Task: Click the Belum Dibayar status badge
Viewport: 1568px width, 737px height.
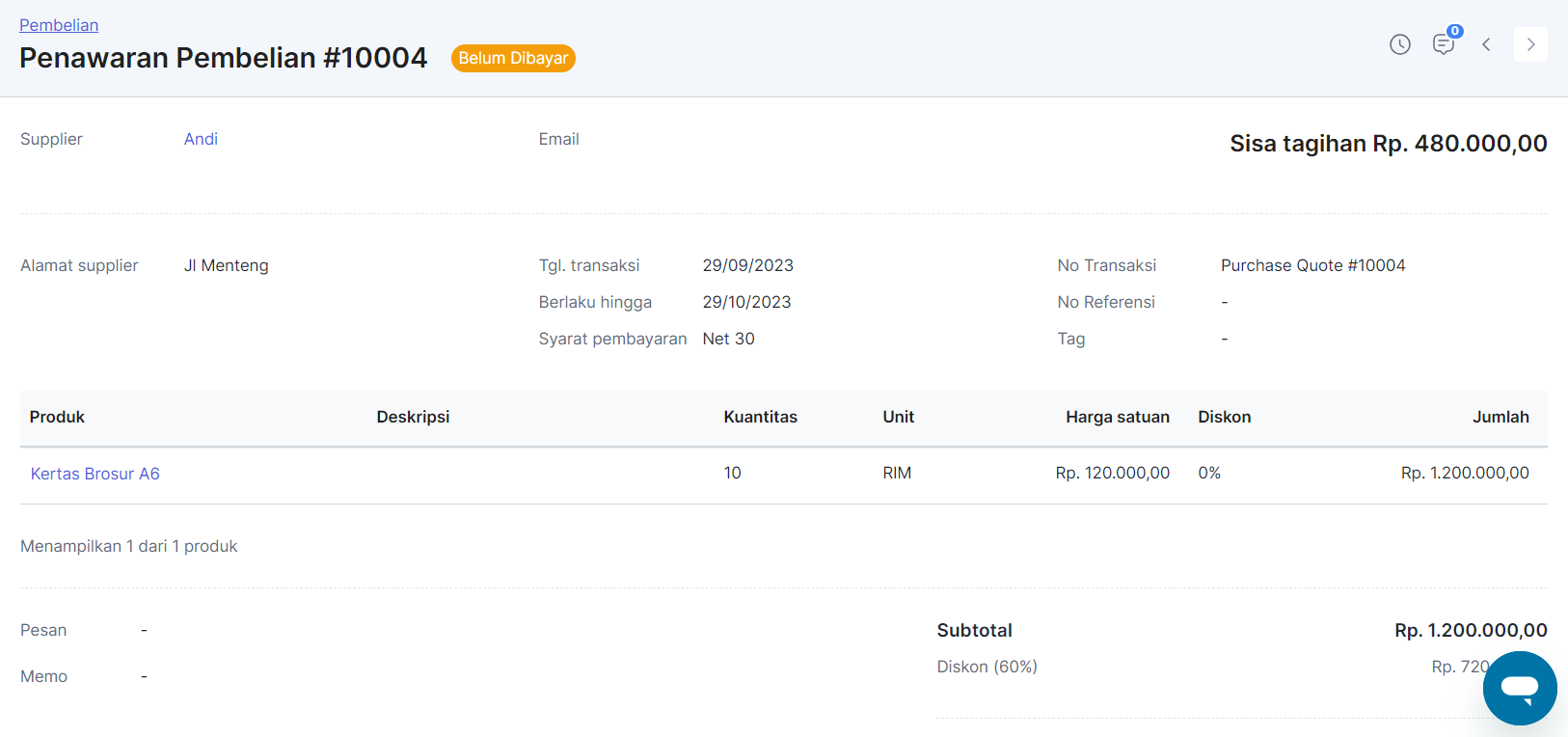Action: 513,58
